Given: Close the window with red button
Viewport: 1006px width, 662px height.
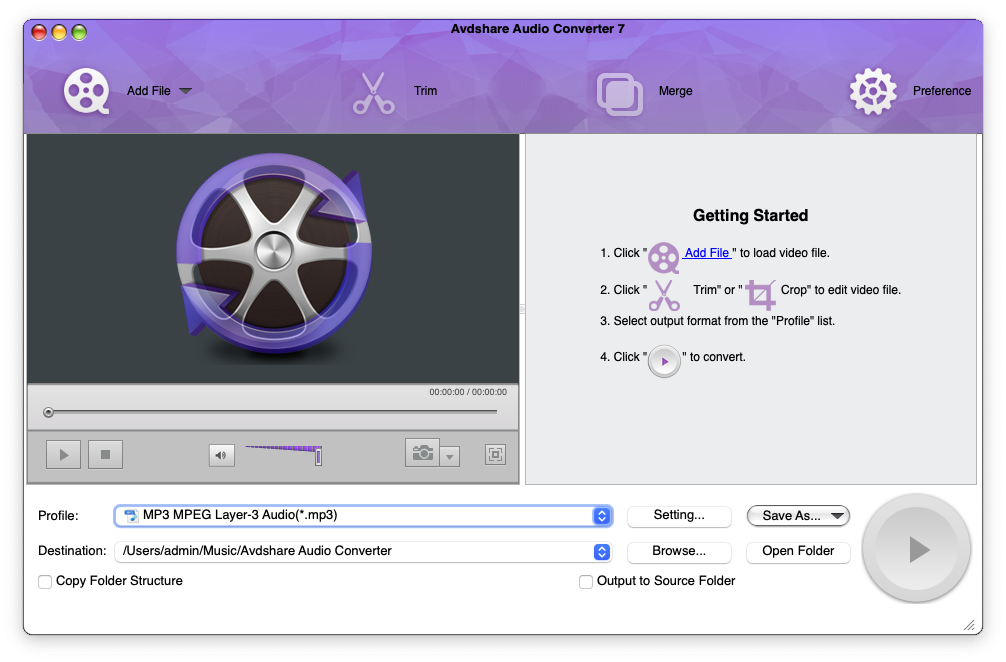Looking at the screenshot, I should [x=39, y=33].
